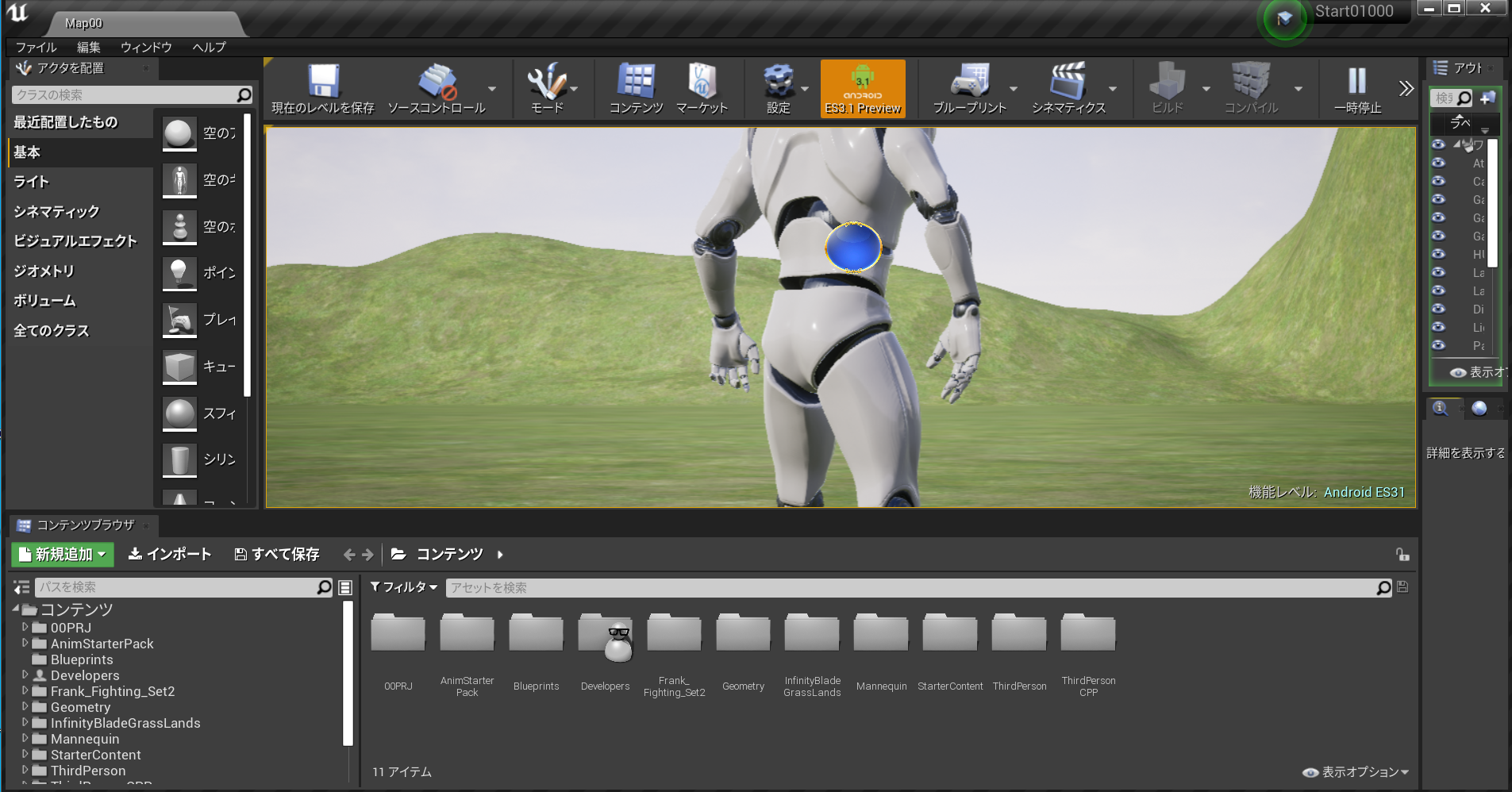Select the Empty Actor sphere icon
The image size is (1512, 792).
179,133
